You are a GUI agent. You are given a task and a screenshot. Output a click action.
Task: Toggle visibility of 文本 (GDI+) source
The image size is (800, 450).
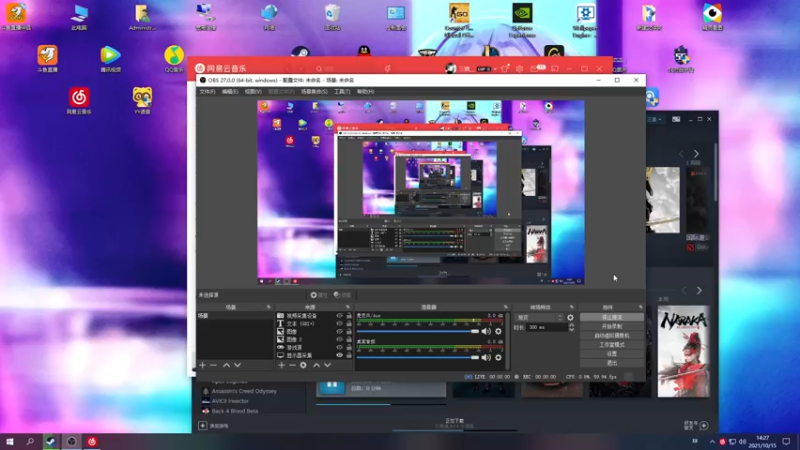(339, 323)
